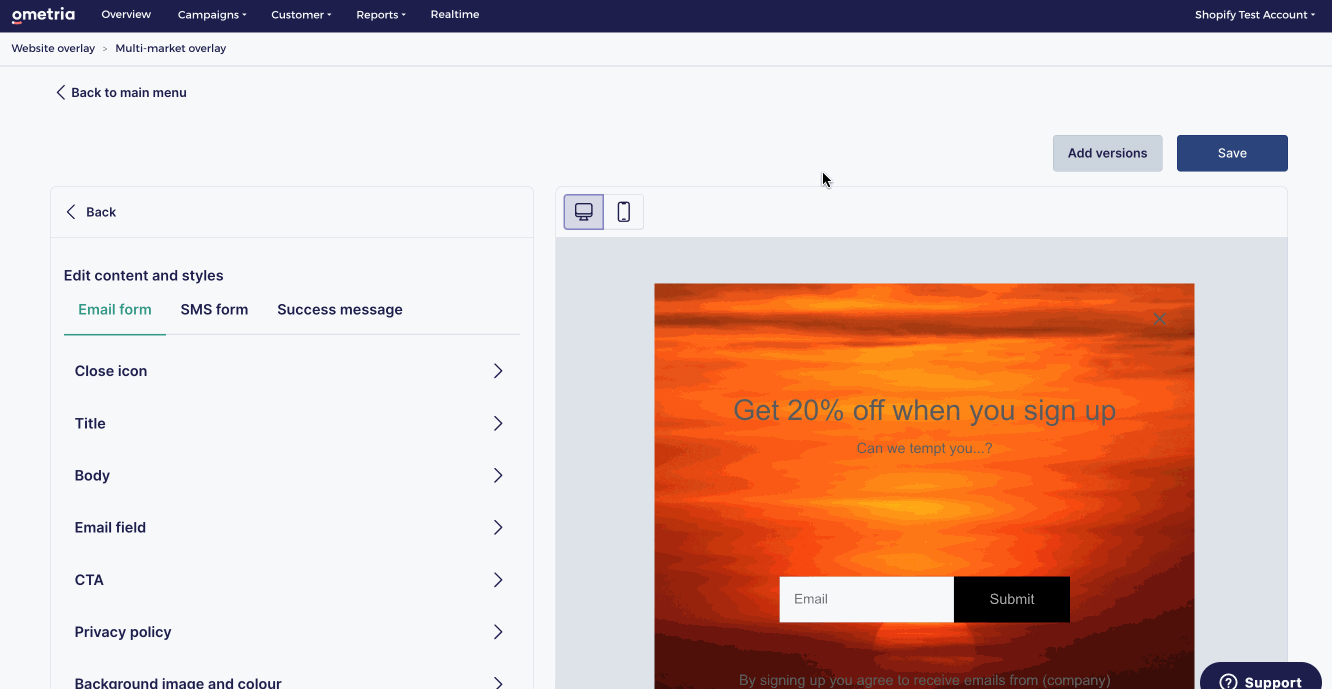Screen dimensions: 1332x689
Task: Open Shopify Test Account dropdown
Action: pyautogui.click(x=1255, y=15)
